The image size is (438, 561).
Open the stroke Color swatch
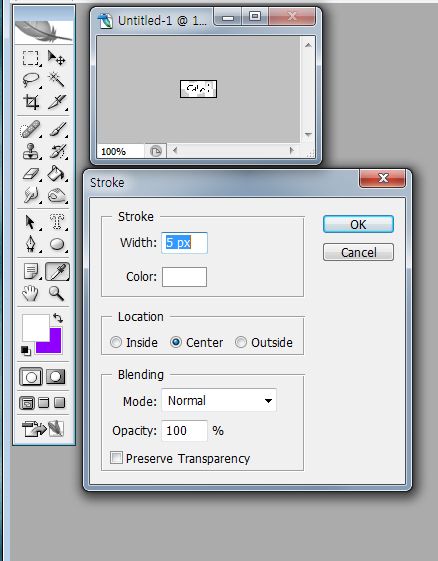184,277
